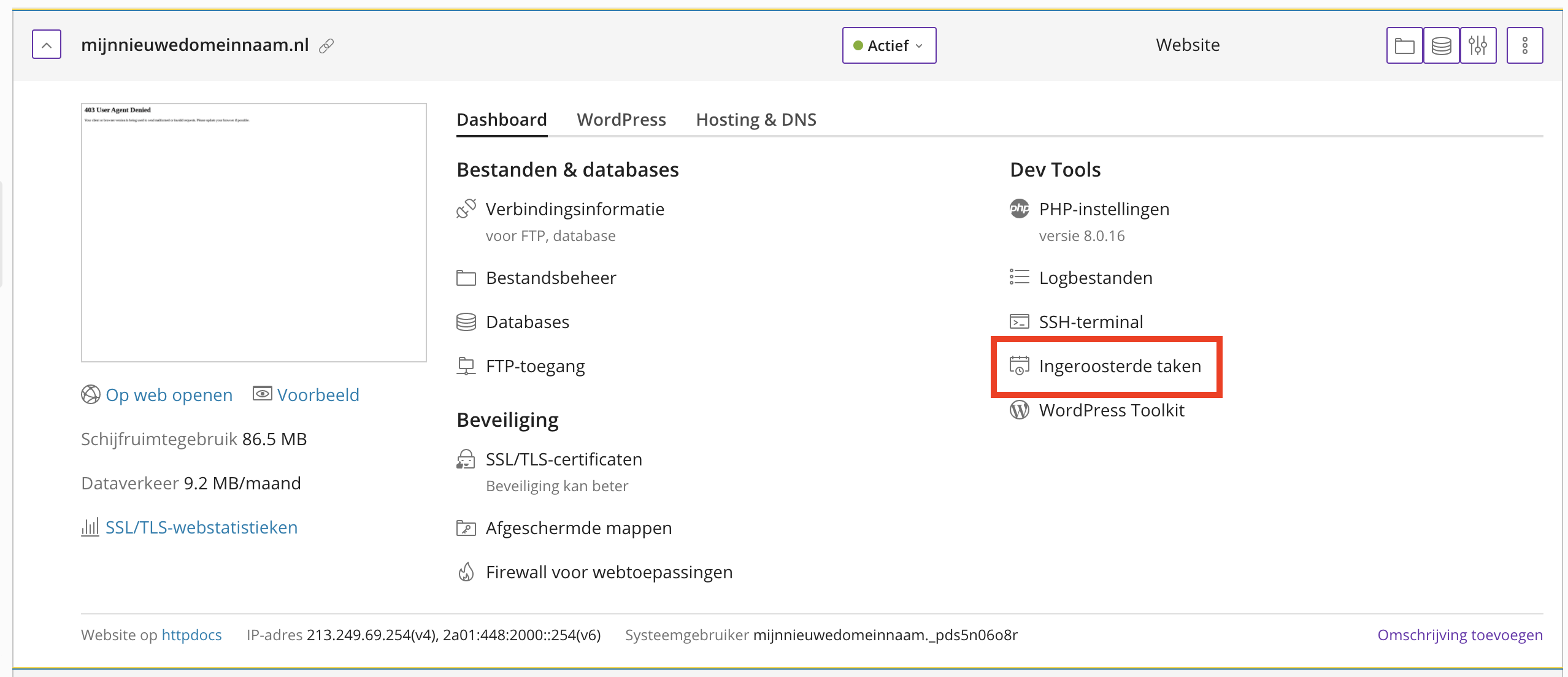Click the link icon beside domain name
The width and height of the screenshot is (1568, 677).
point(326,46)
